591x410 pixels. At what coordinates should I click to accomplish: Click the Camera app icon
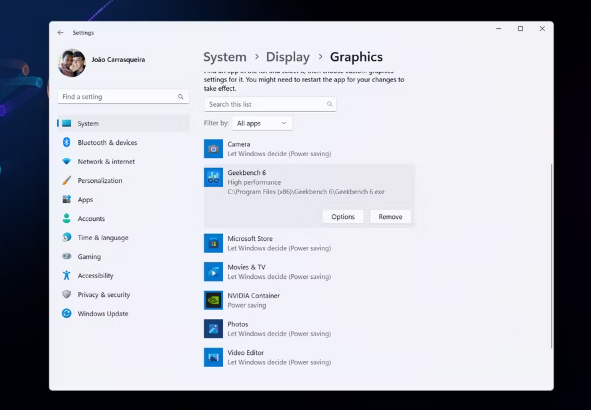tap(213, 149)
